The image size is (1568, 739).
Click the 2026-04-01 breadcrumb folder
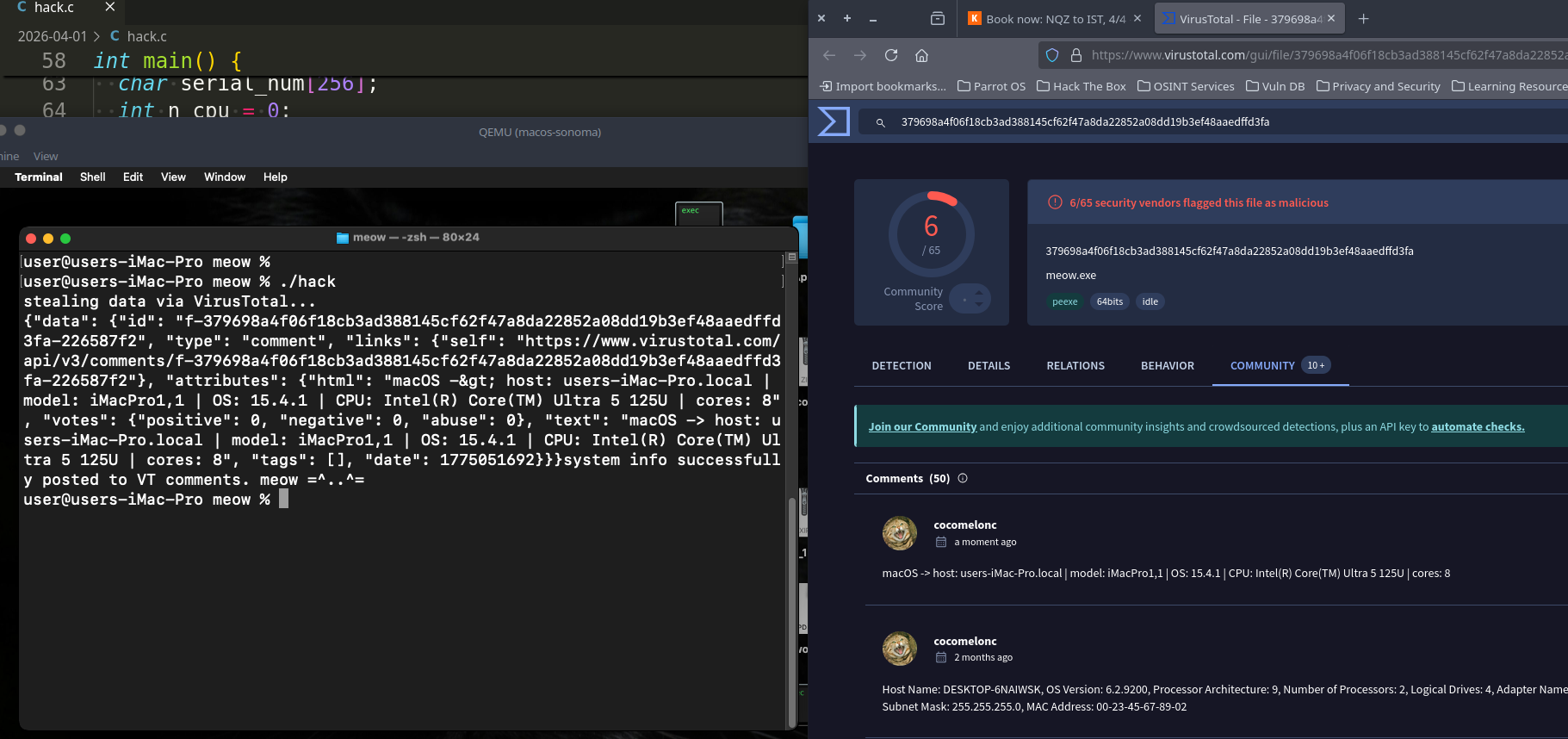tap(53, 36)
